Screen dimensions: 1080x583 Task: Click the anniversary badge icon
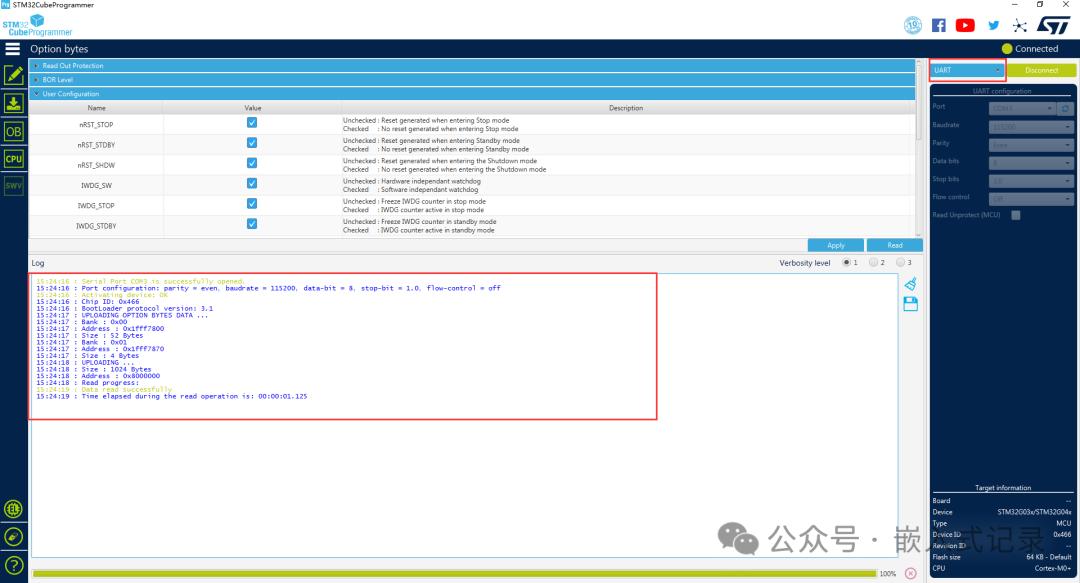point(913,25)
